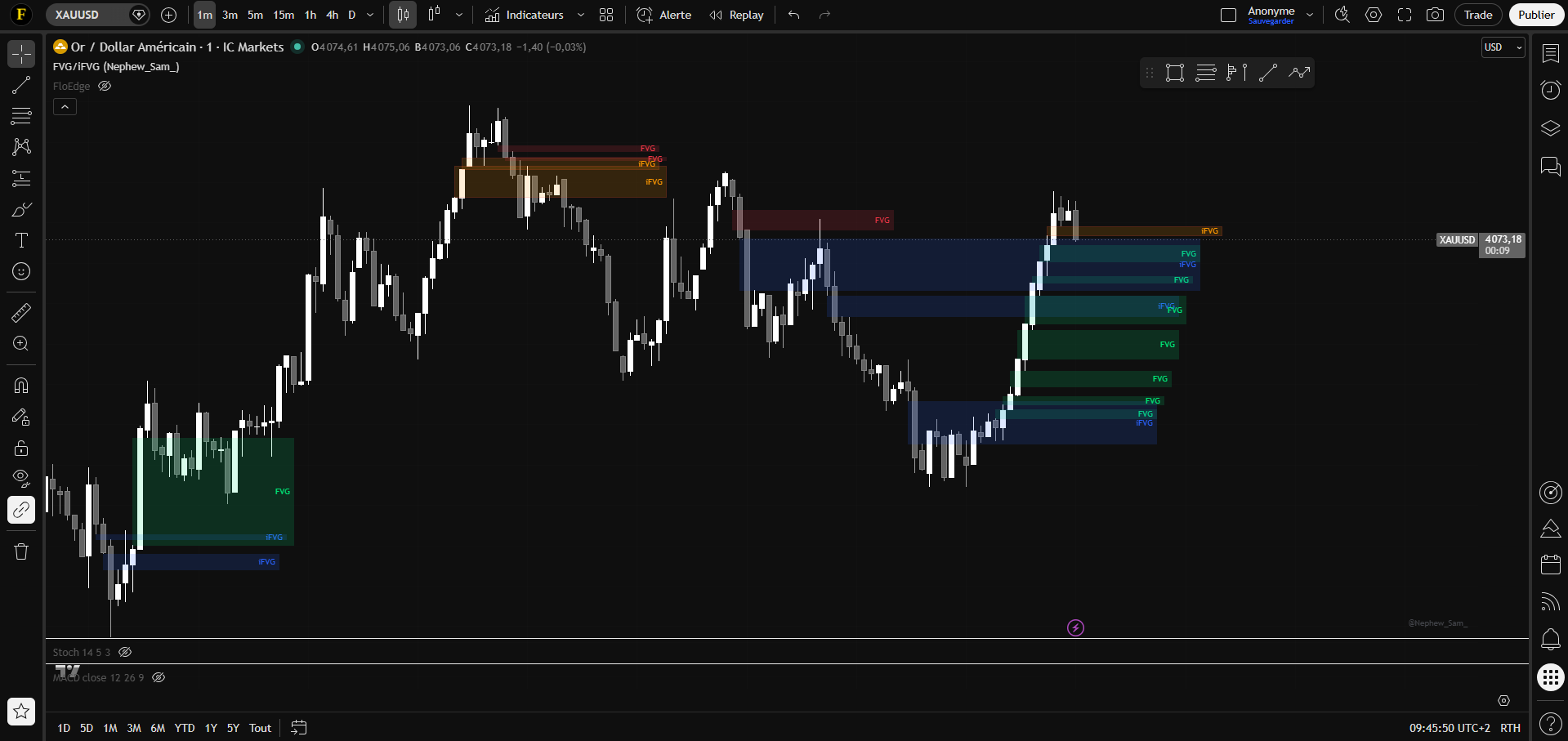This screenshot has width=1568, height=741.
Task: Expand the chart style dropdown arrow
Action: click(x=459, y=15)
